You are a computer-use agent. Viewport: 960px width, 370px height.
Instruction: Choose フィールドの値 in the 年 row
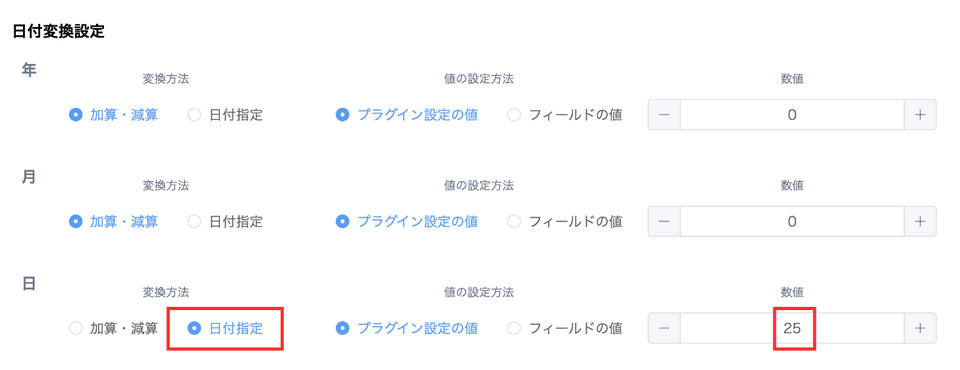click(565, 115)
